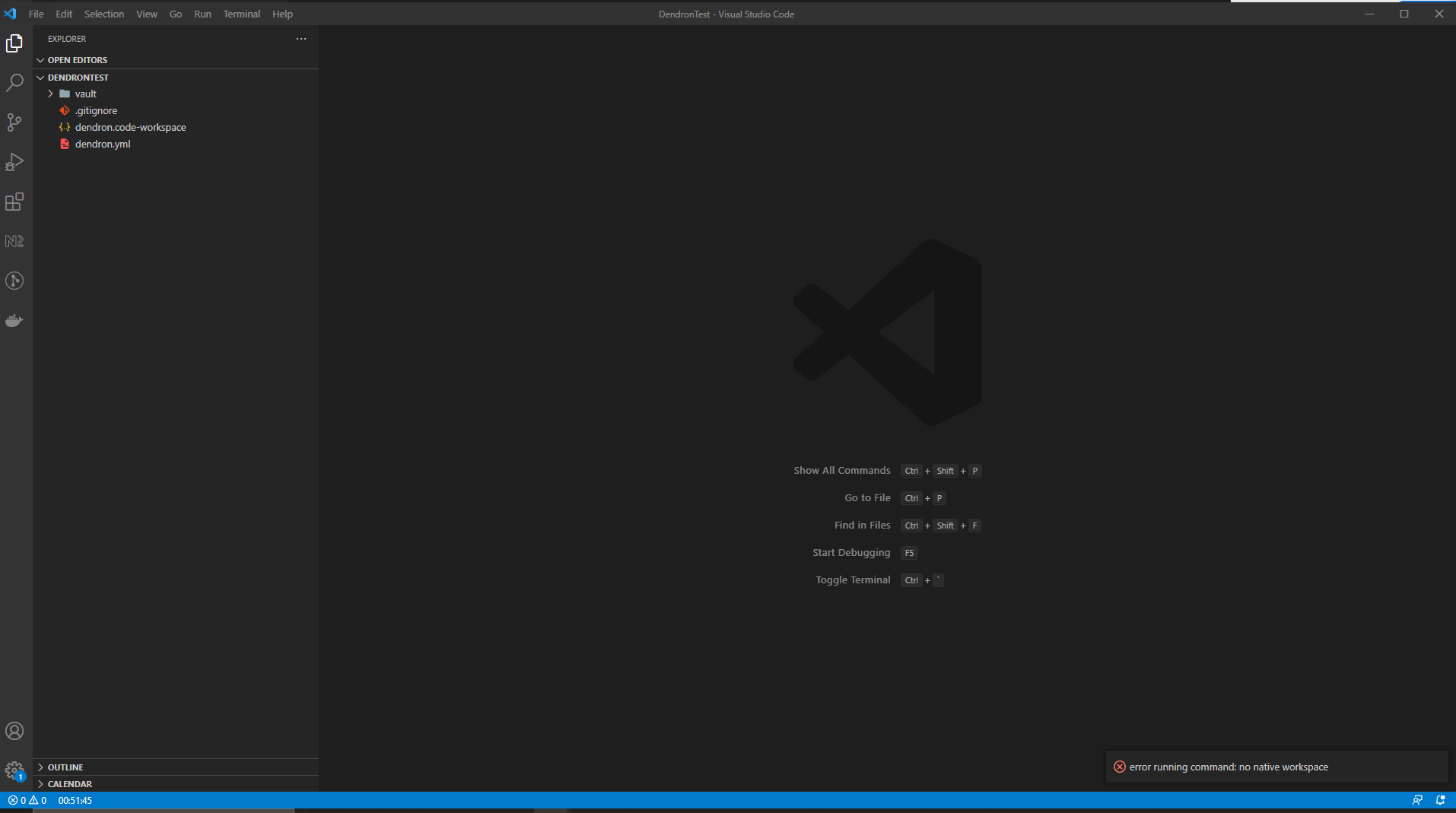
Task: Expand the CALENDAR panel
Action: [68, 783]
